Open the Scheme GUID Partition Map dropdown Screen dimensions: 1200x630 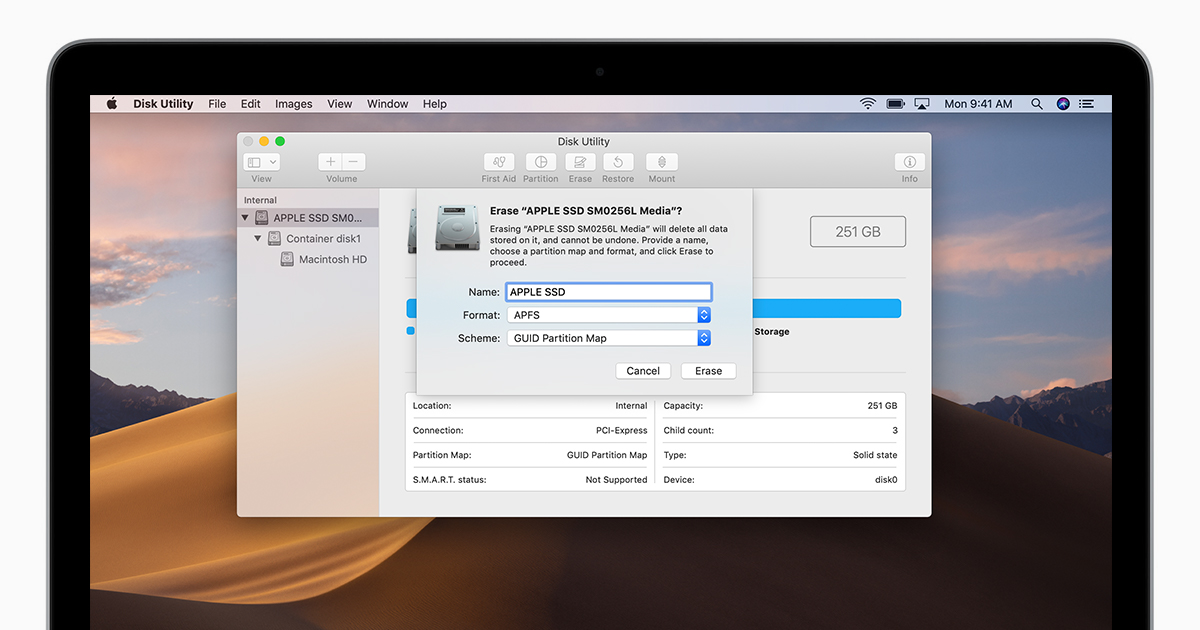click(609, 338)
